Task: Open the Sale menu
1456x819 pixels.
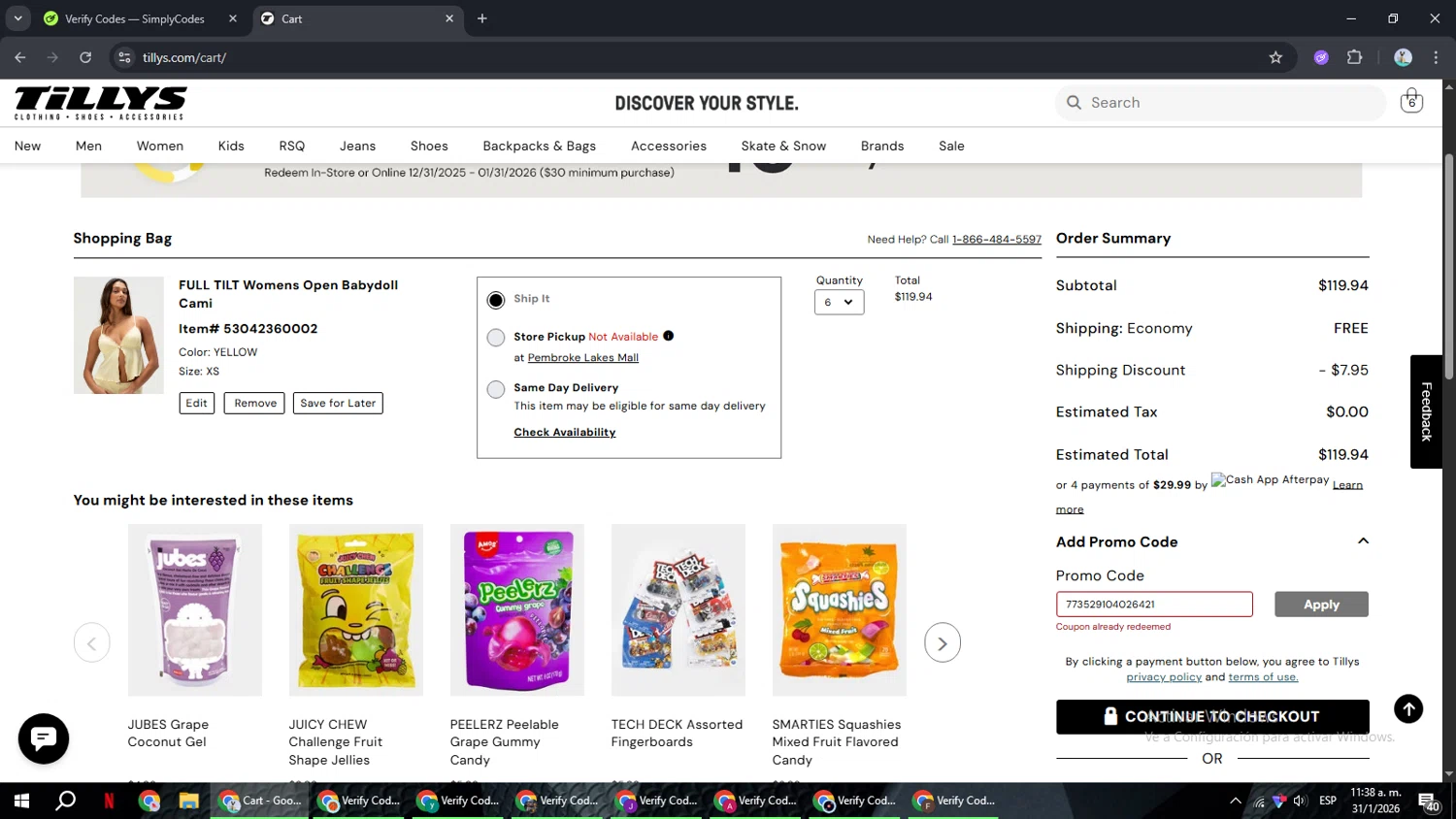Action: (x=951, y=146)
